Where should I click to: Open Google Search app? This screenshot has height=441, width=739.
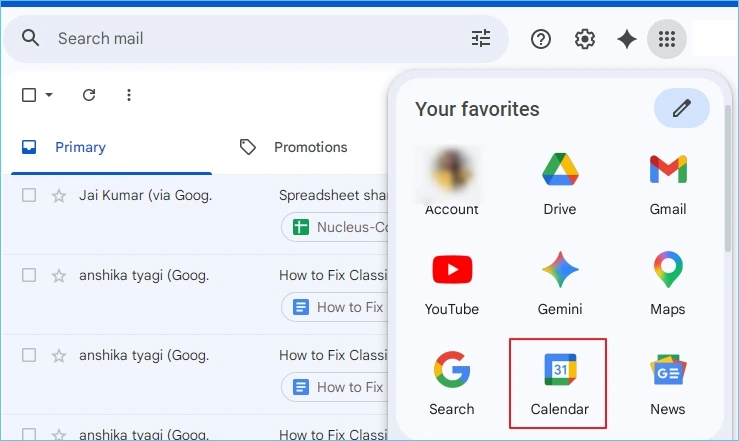tap(452, 384)
